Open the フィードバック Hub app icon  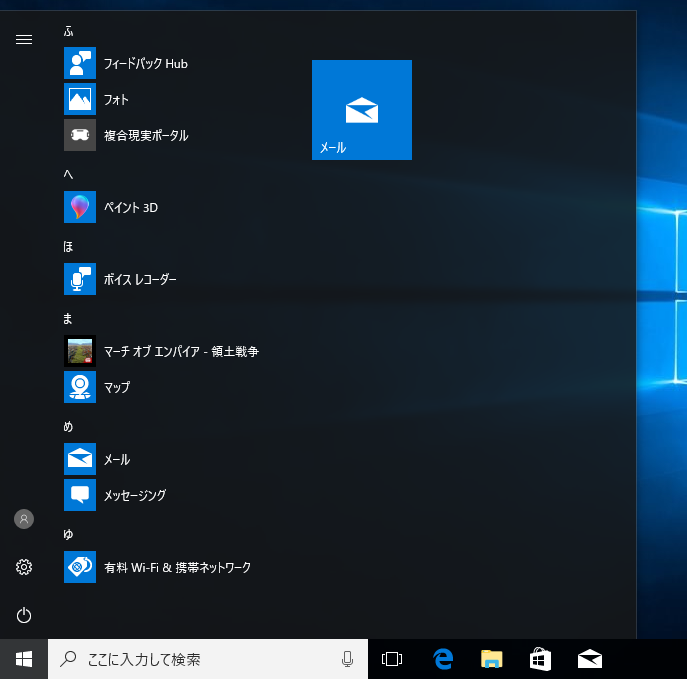pyautogui.click(x=80, y=63)
